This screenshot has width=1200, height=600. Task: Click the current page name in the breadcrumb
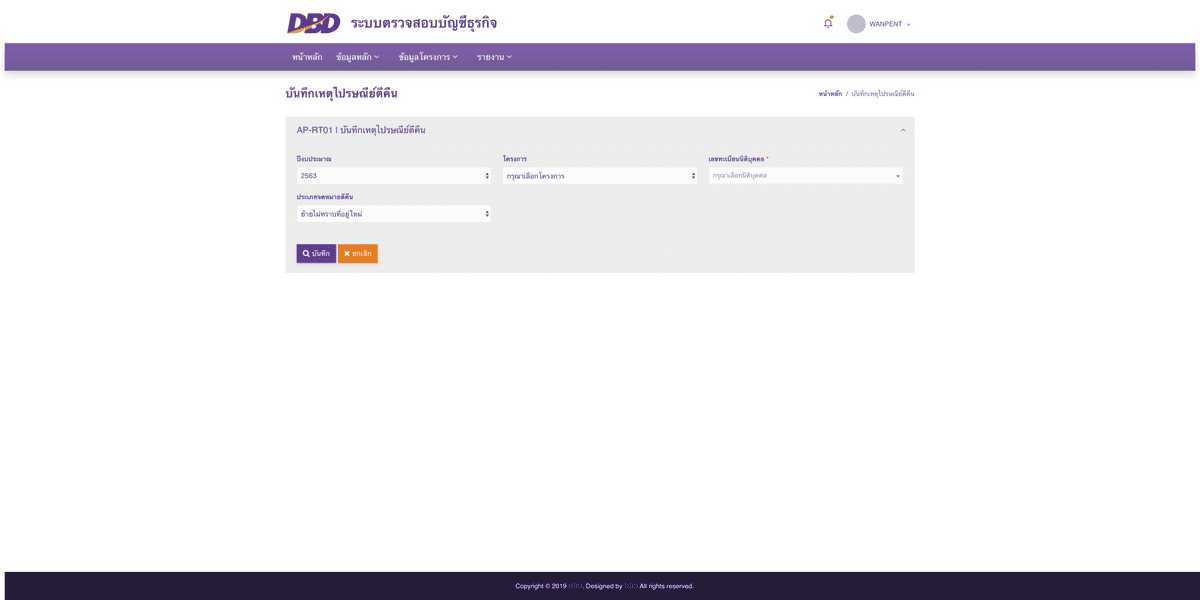coord(883,94)
